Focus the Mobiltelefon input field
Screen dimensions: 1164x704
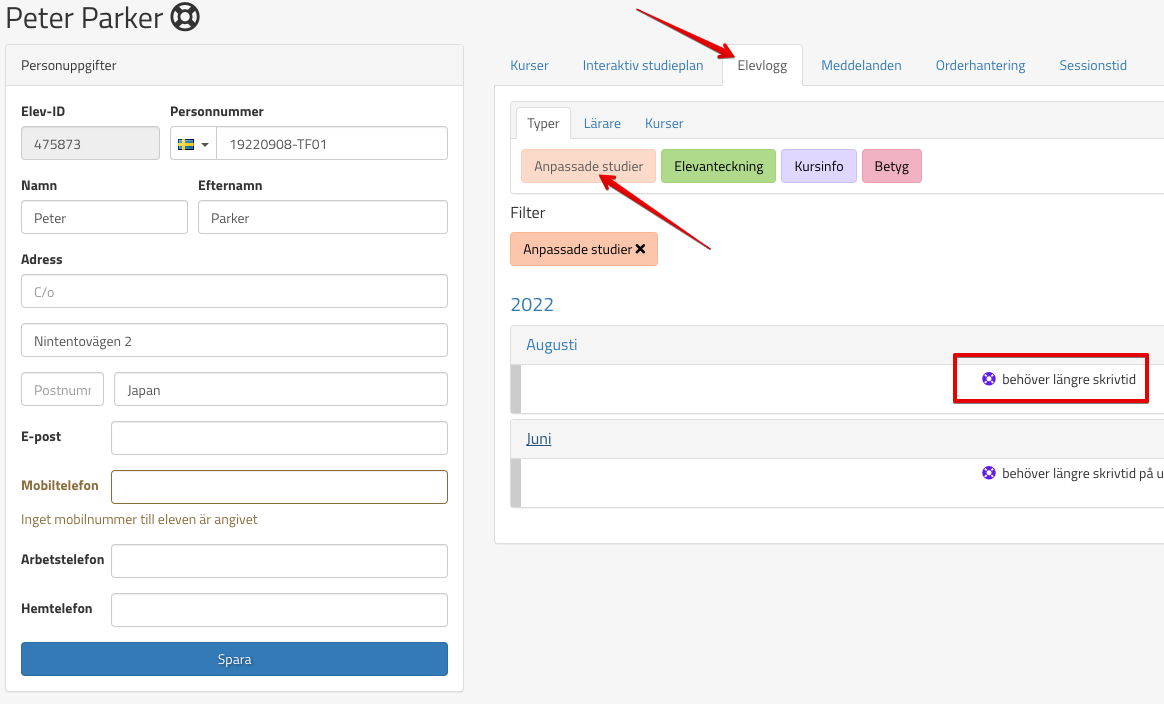pos(279,487)
